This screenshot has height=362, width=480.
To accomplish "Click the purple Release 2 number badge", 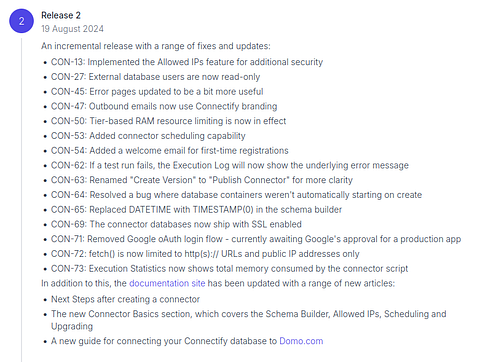I will (21, 21).
